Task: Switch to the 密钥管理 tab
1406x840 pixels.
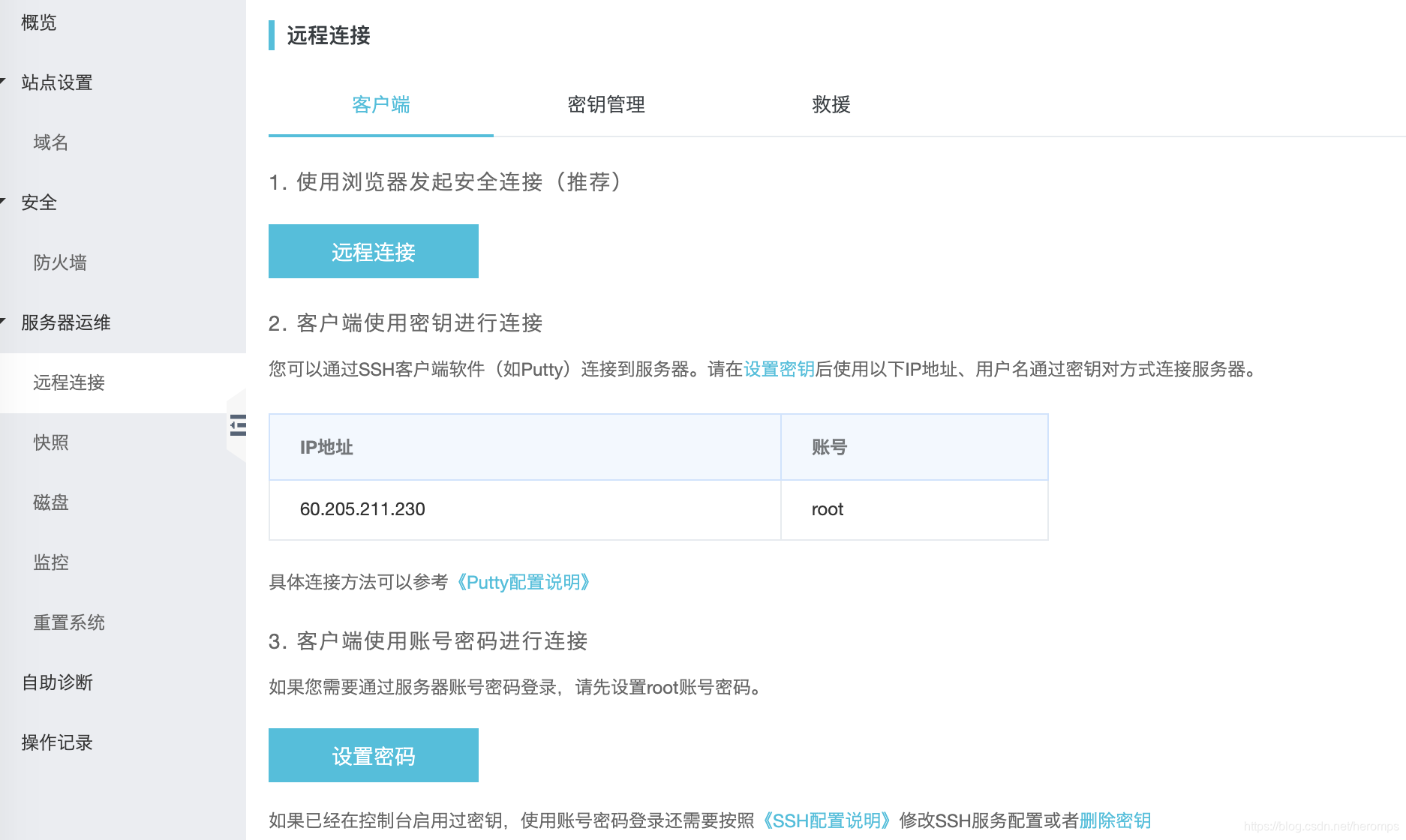Action: tap(605, 105)
